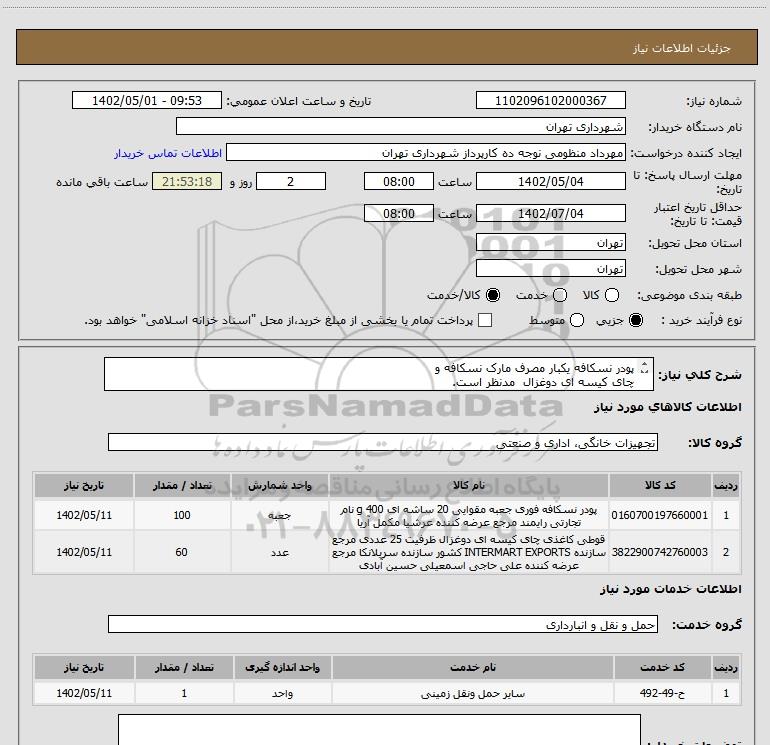Click the quantity 100 cell

(182, 515)
